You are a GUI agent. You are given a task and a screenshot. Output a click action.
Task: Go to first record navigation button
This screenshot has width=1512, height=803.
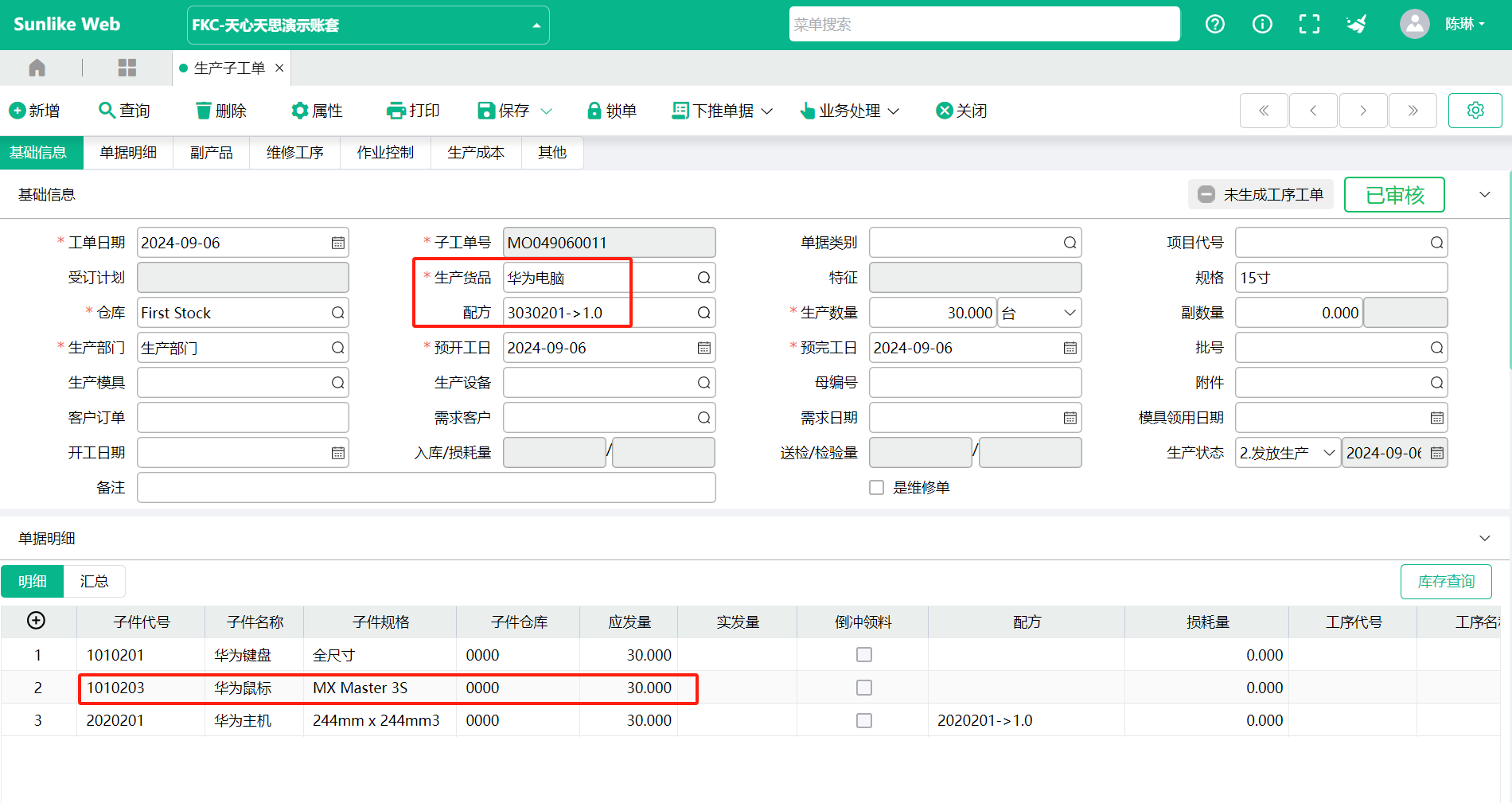(x=1264, y=111)
